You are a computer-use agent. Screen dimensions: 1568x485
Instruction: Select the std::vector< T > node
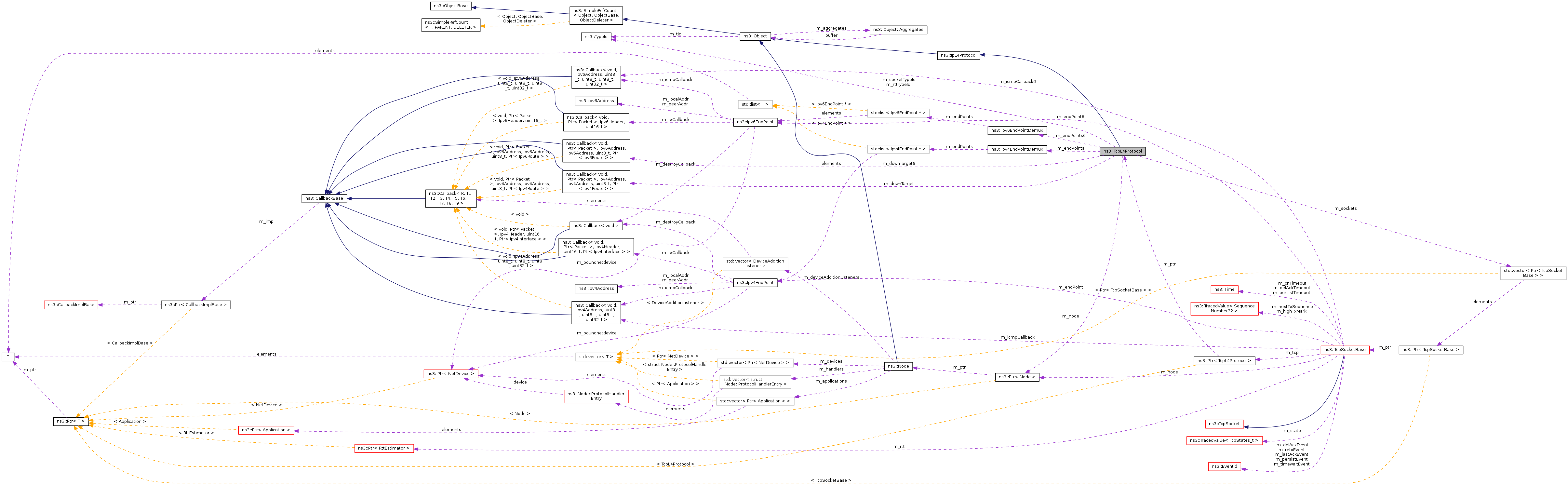(x=596, y=357)
